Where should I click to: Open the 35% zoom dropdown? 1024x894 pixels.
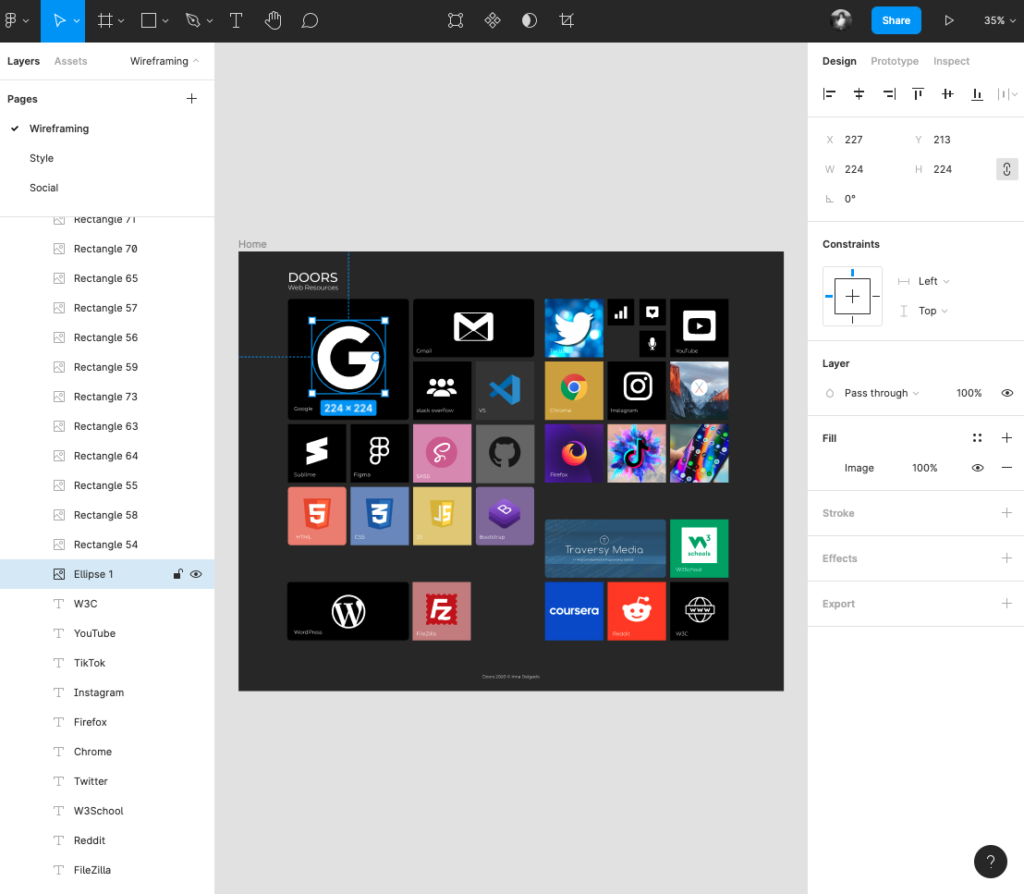pyautogui.click(x=1000, y=20)
